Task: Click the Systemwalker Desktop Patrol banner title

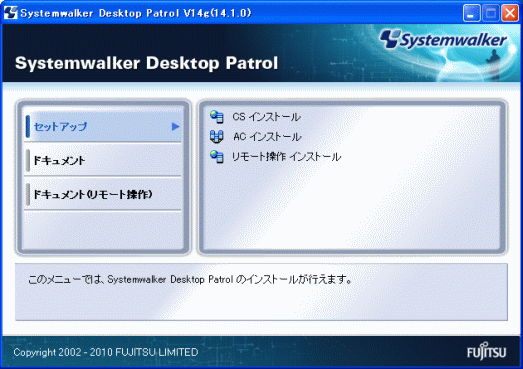Action: (x=146, y=63)
